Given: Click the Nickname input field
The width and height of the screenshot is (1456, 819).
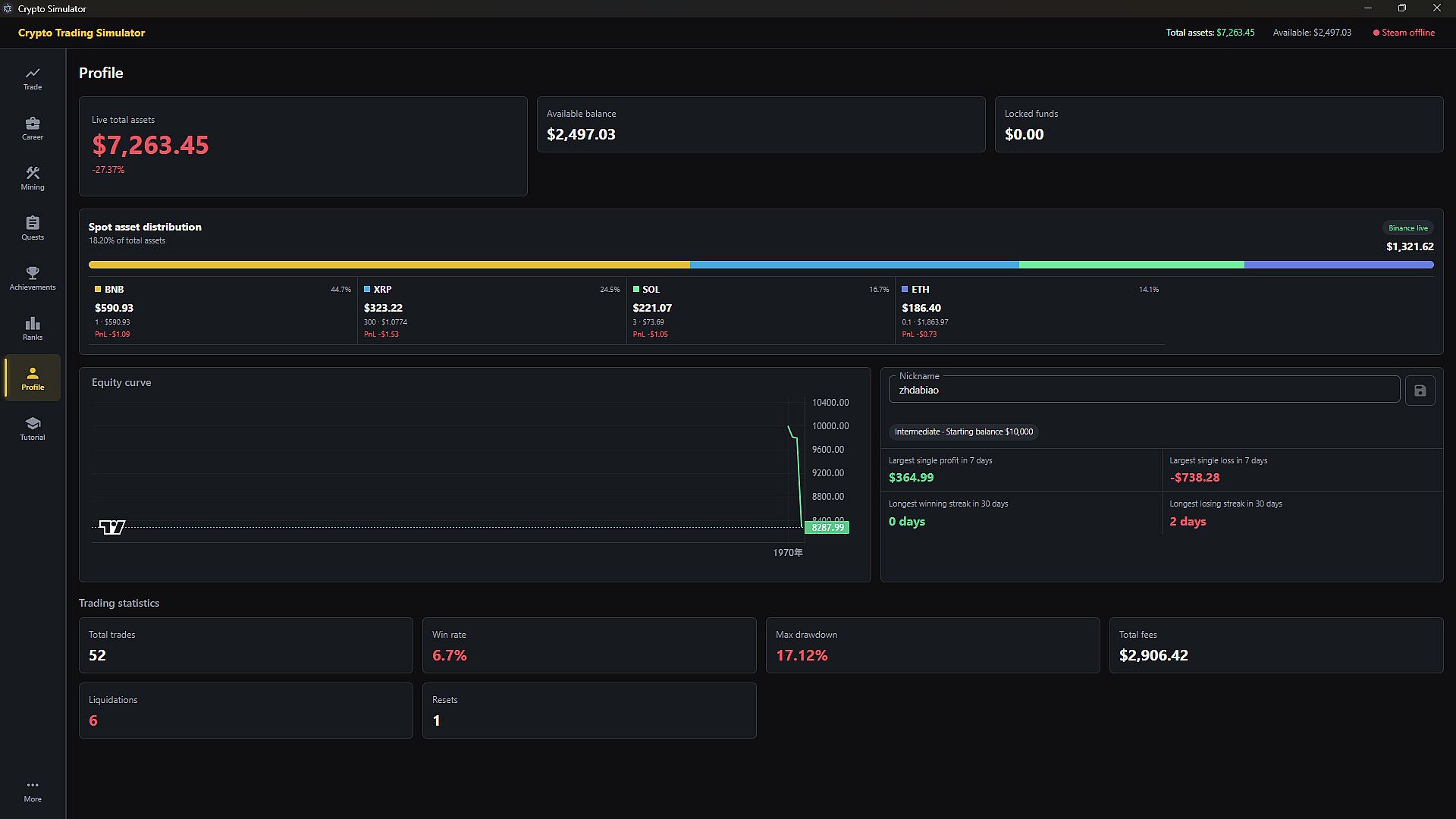Looking at the screenshot, I should 1144,390.
